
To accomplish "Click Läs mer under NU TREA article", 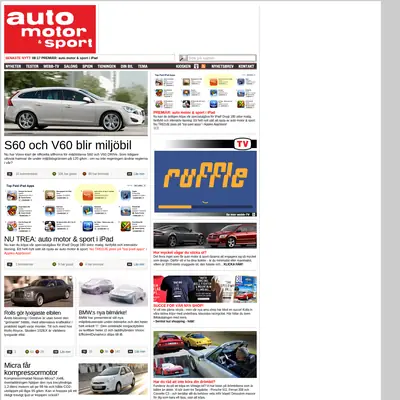I will (x=139, y=264).
